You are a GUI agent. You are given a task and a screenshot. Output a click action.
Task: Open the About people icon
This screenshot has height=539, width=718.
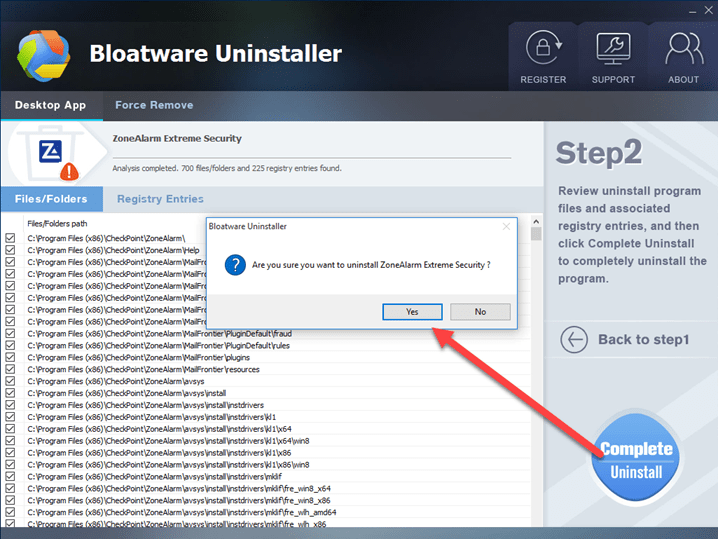(x=684, y=49)
